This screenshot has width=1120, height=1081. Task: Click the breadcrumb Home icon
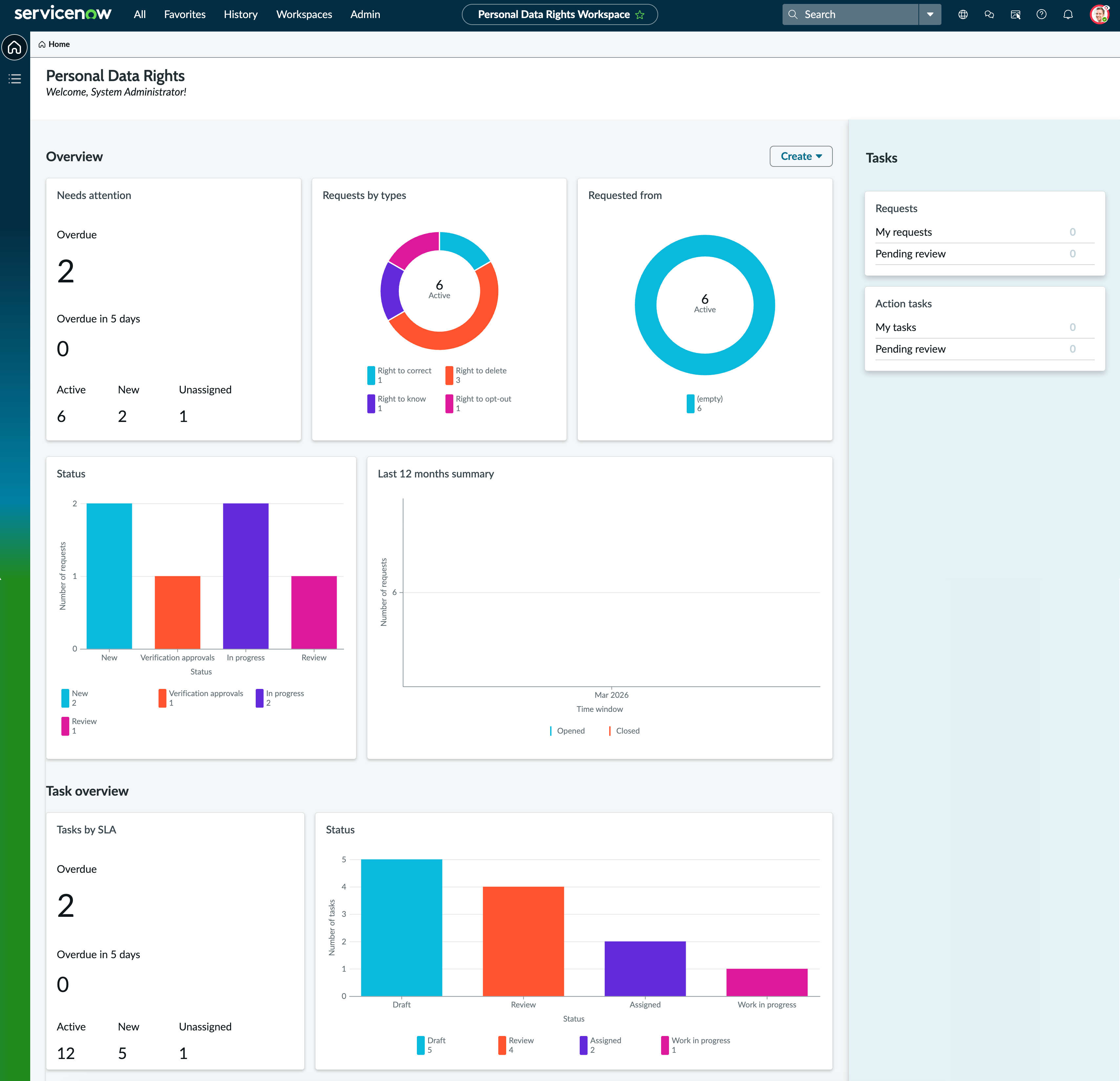click(42, 45)
